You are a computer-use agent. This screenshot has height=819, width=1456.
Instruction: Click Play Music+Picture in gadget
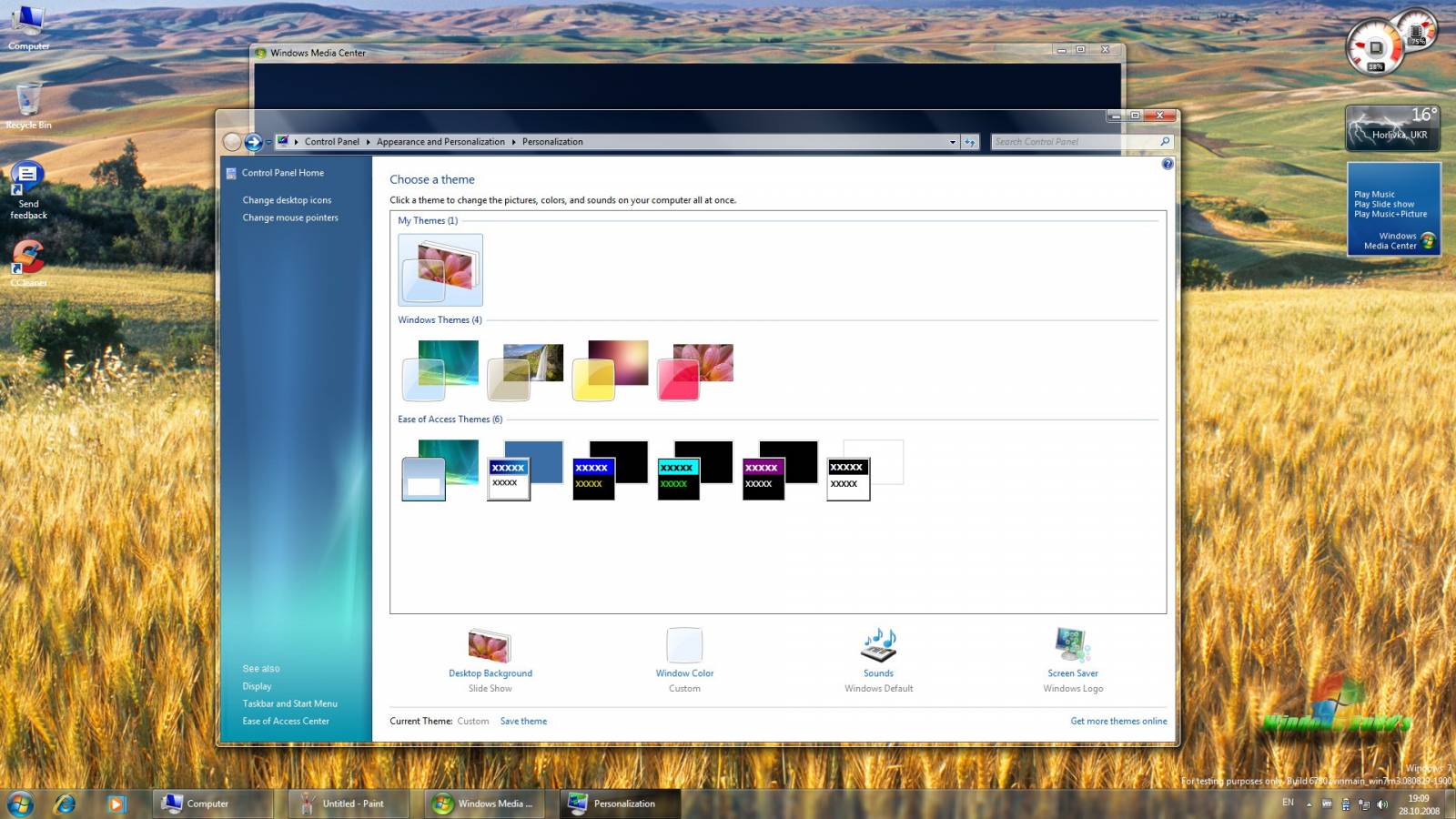[x=1390, y=214]
